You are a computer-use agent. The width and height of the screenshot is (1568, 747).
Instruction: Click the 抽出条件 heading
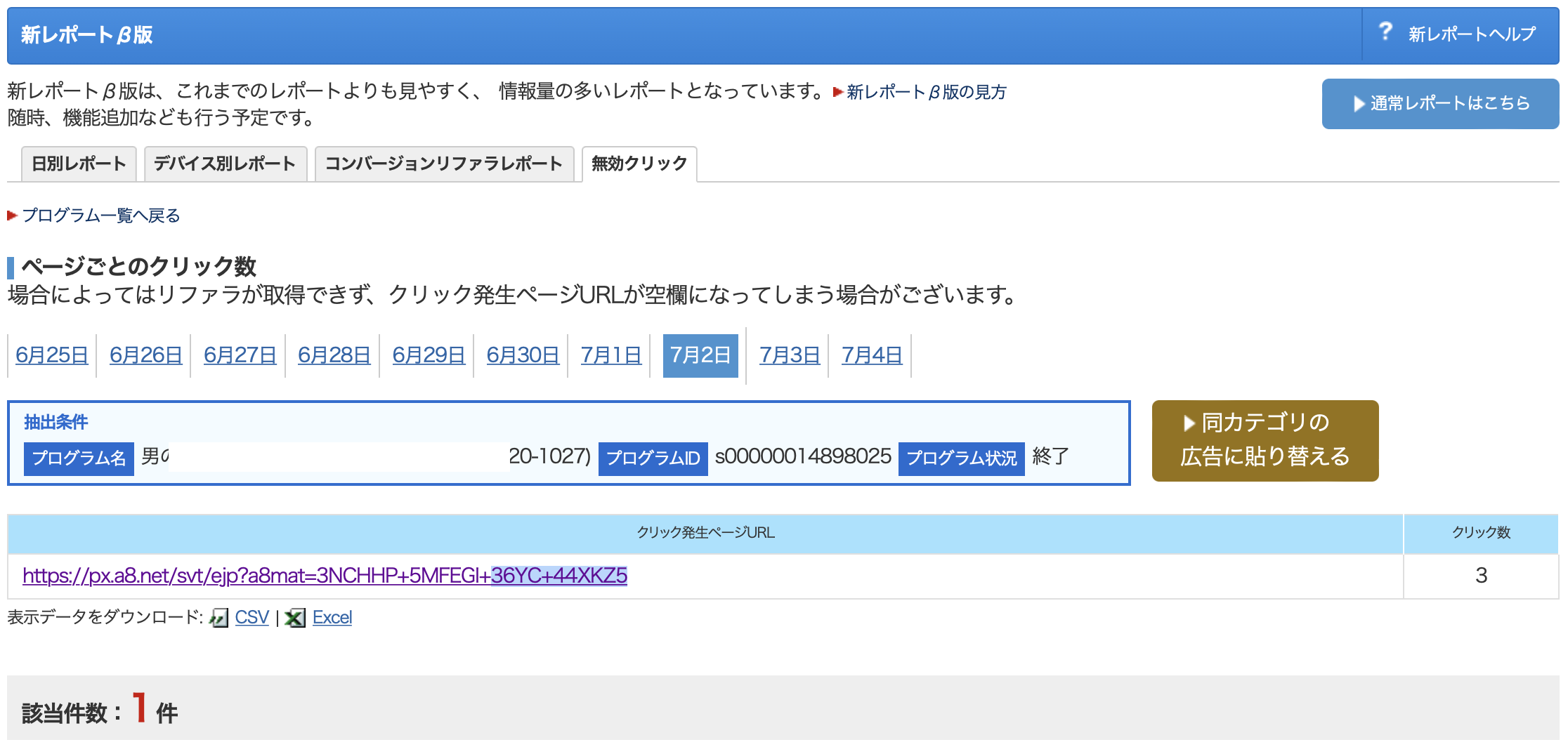pyautogui.click(x=56, y=422)
